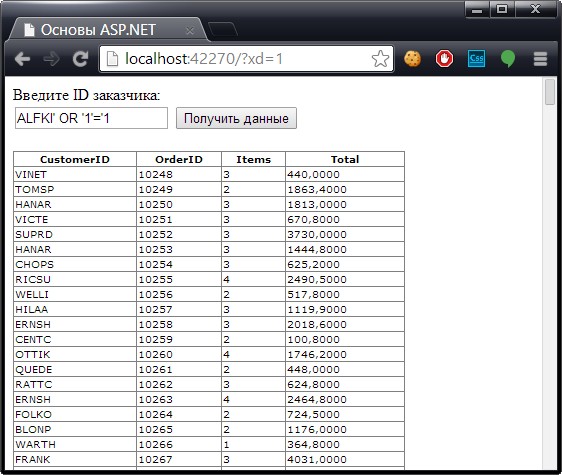This screenshot has width=562, height=475.
Task: Select the RICSU customer cell
Action: click(x=75, y=279)
